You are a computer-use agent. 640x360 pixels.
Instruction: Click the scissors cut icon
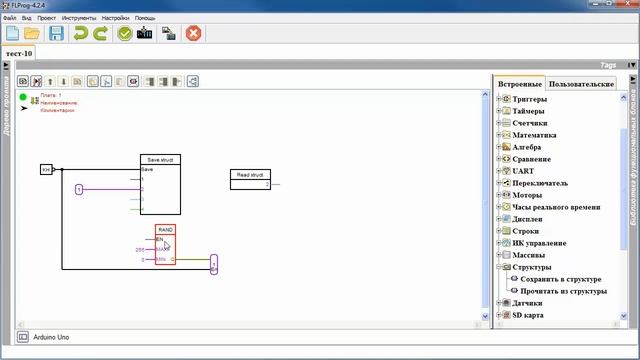coord(106,81)
